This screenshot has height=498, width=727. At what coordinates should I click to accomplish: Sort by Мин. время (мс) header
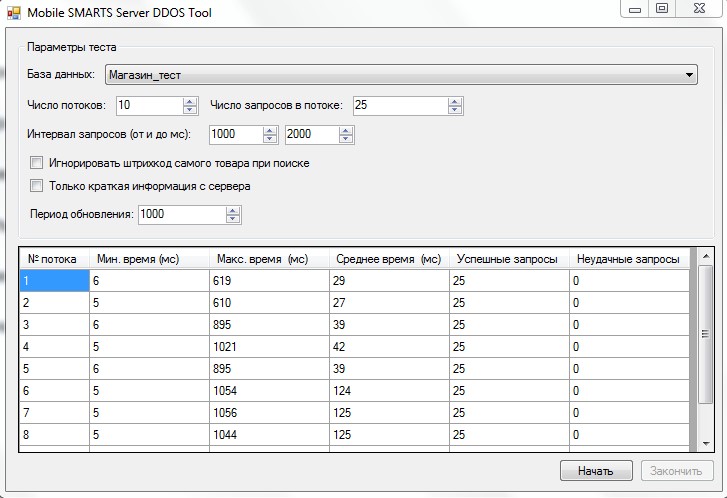[x=149, y=259]
